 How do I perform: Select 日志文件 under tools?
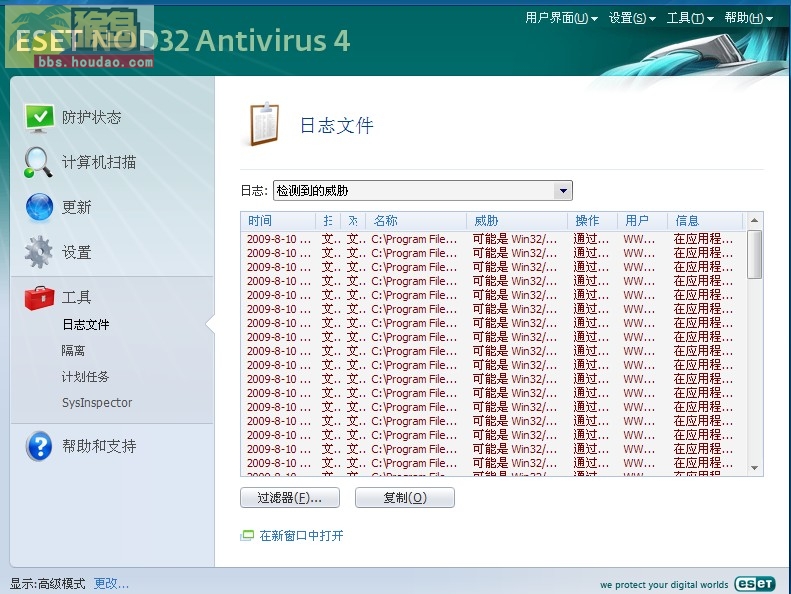(x=85, y=325)
